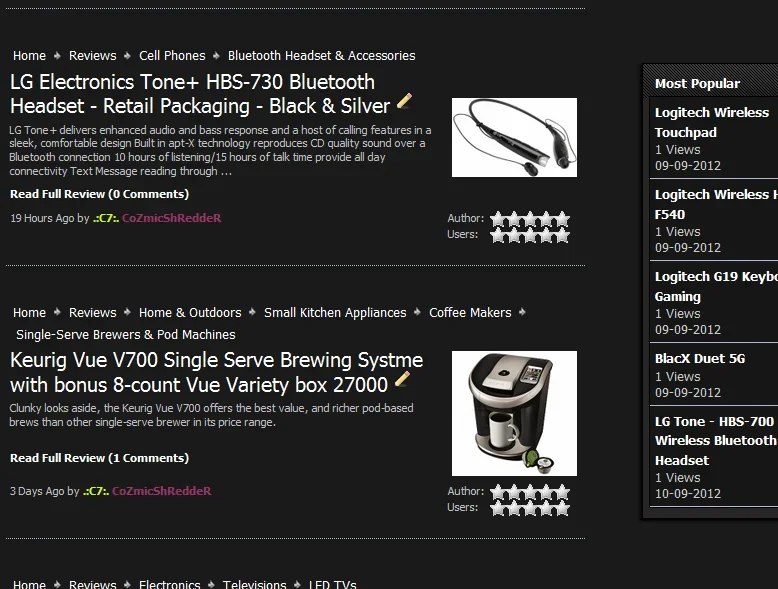Edit the LG Tone+ review with pencil icon
The height and width of the screenshot is (589, 778).
[404, 101]
